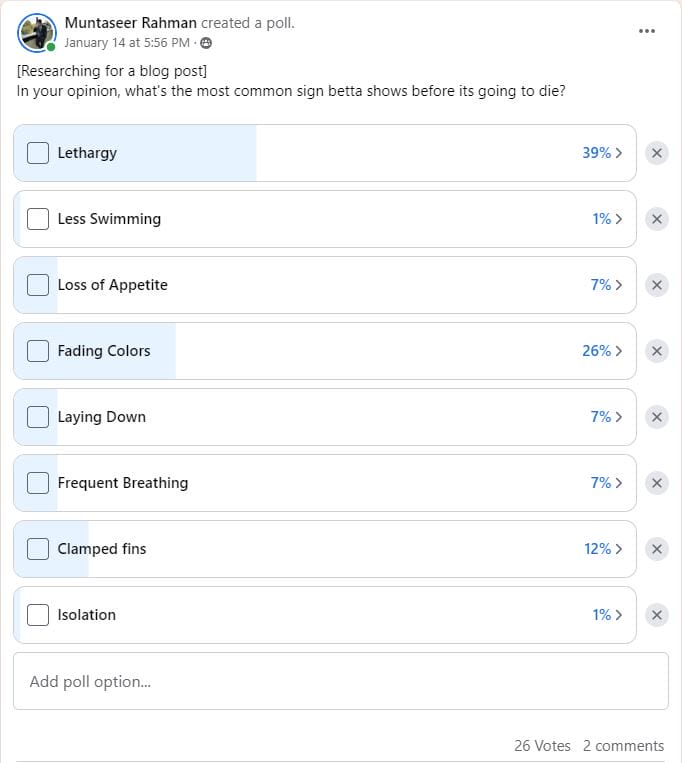Click the Add poll option field
Screen dimensions: 682x763
coord(340,681)
